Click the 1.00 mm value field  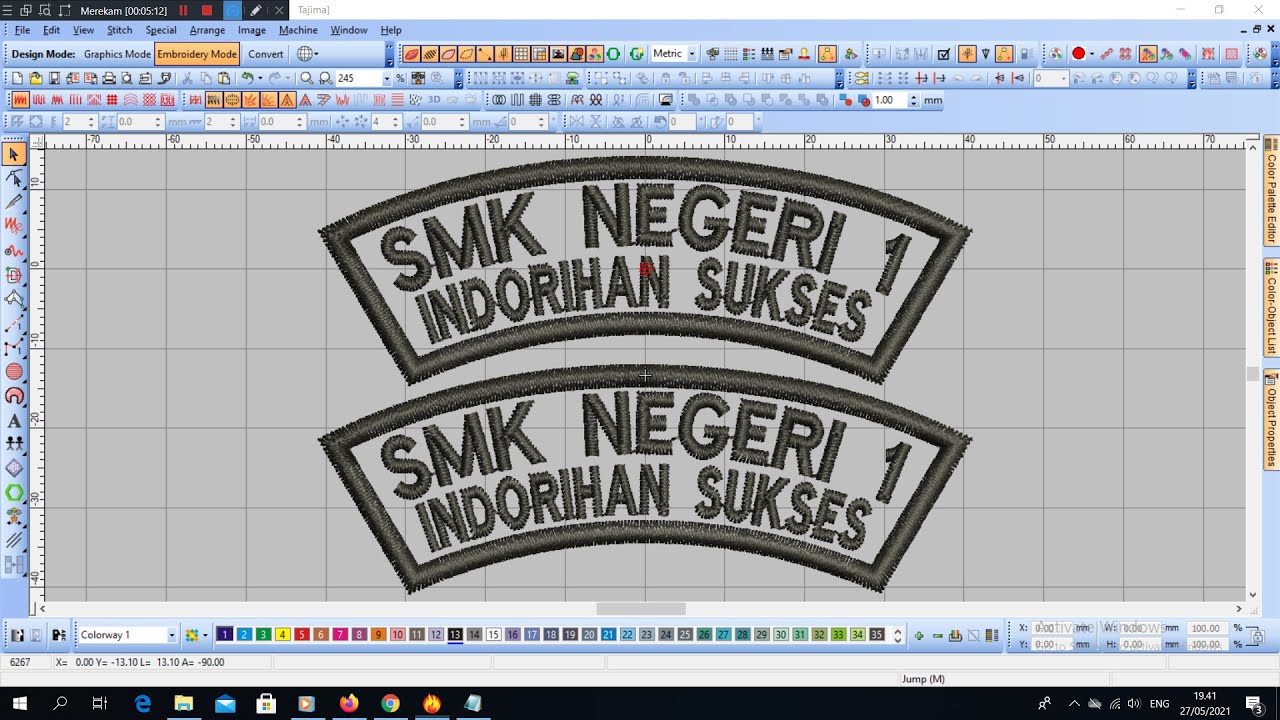point(888,100)
